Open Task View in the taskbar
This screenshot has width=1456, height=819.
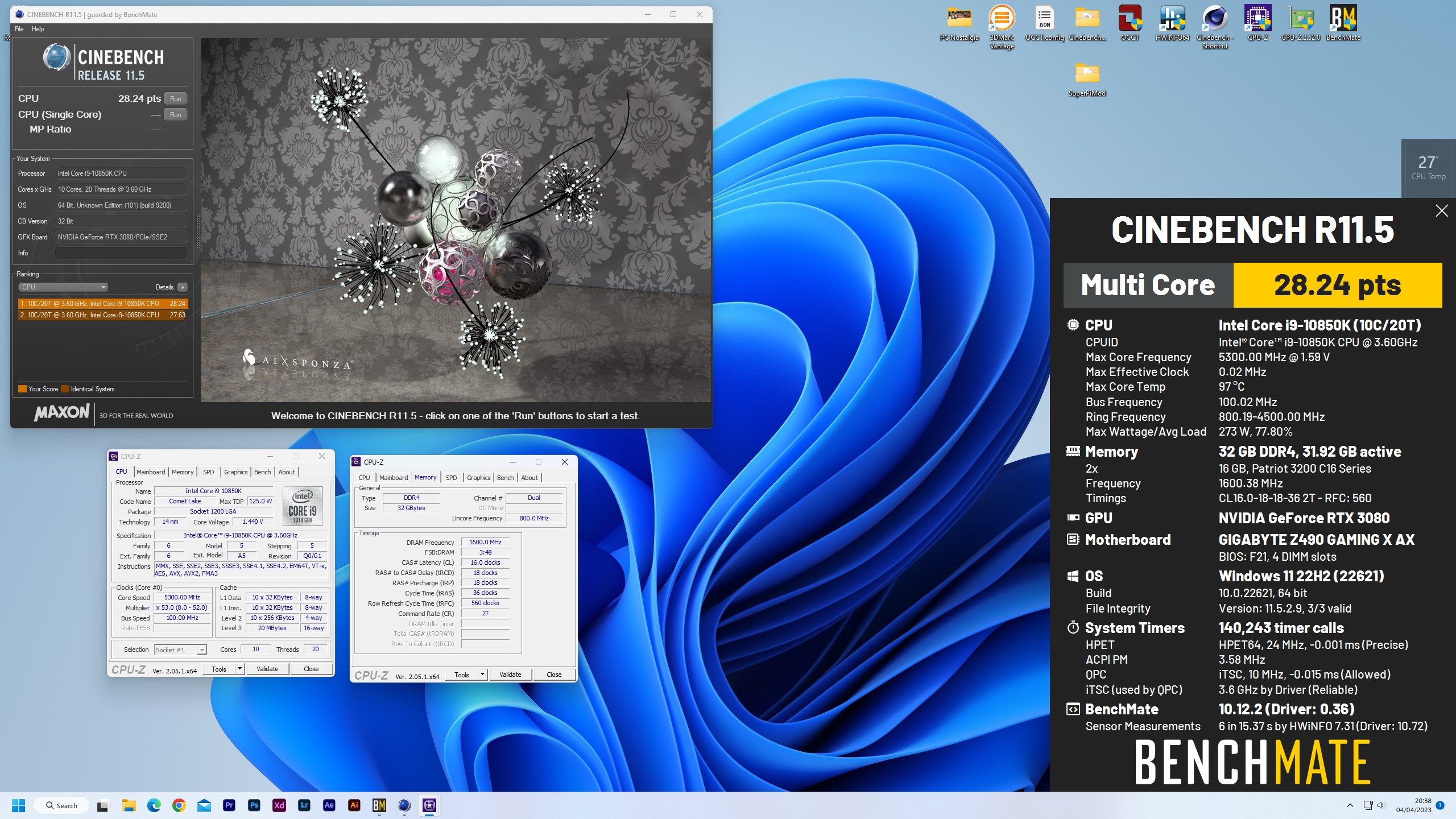click(x=103, y=805)
